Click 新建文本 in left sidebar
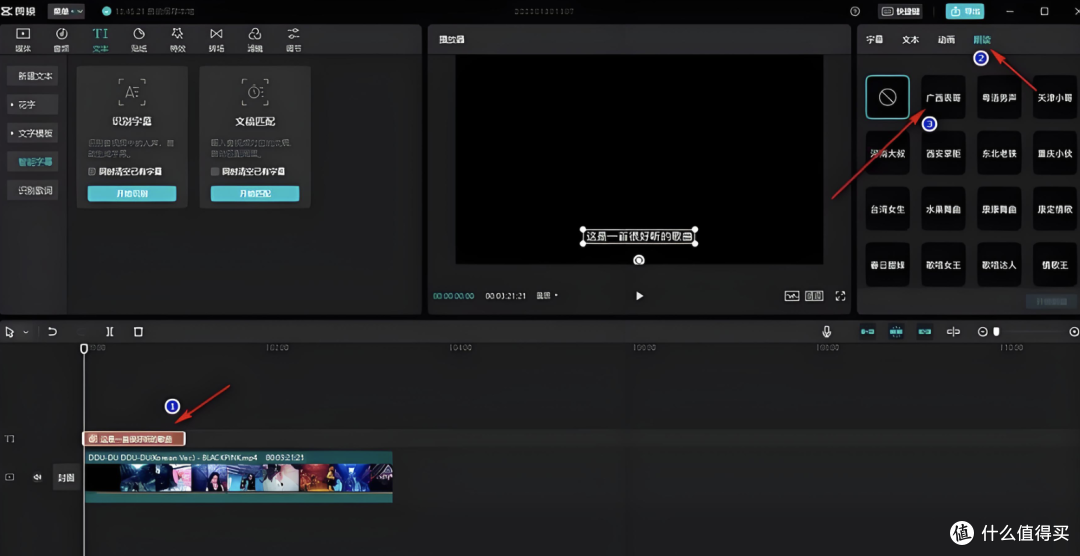Image resolution: width=1080 pixels, height=556 pixels. pos(32,76)
